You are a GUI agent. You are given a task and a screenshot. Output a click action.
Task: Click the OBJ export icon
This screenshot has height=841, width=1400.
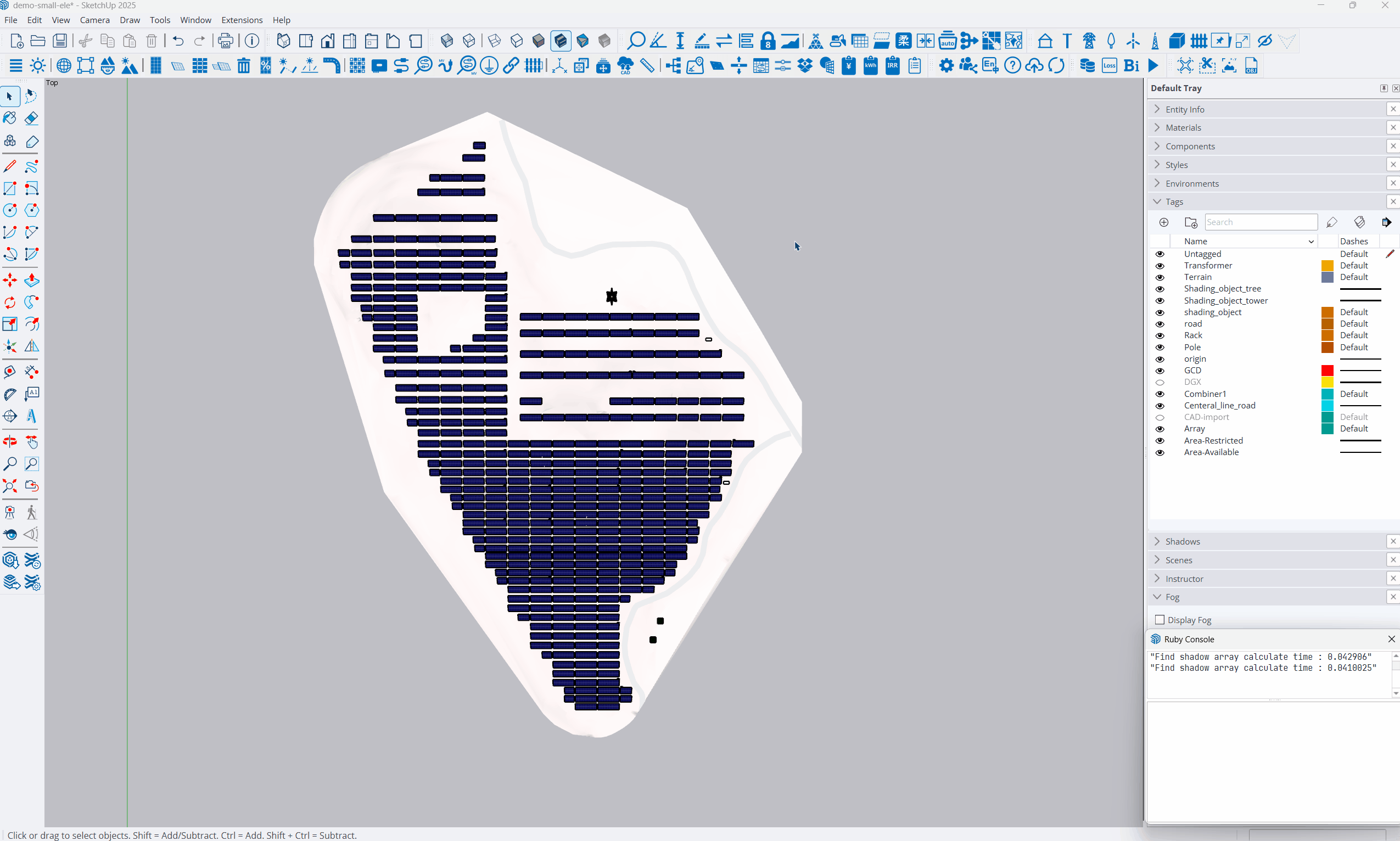(x=1251, y=66)
